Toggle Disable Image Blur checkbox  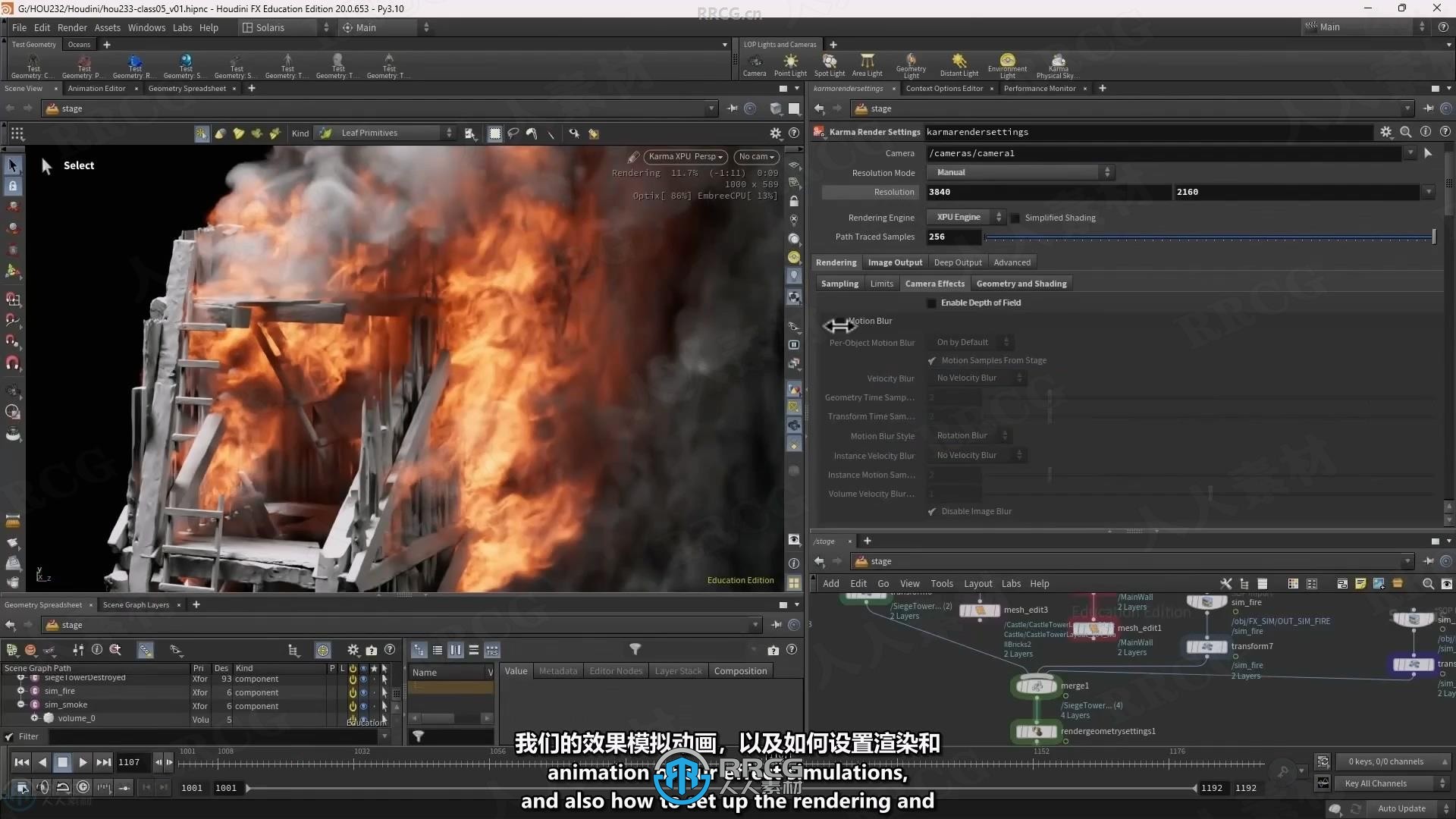tap(932, 512)
